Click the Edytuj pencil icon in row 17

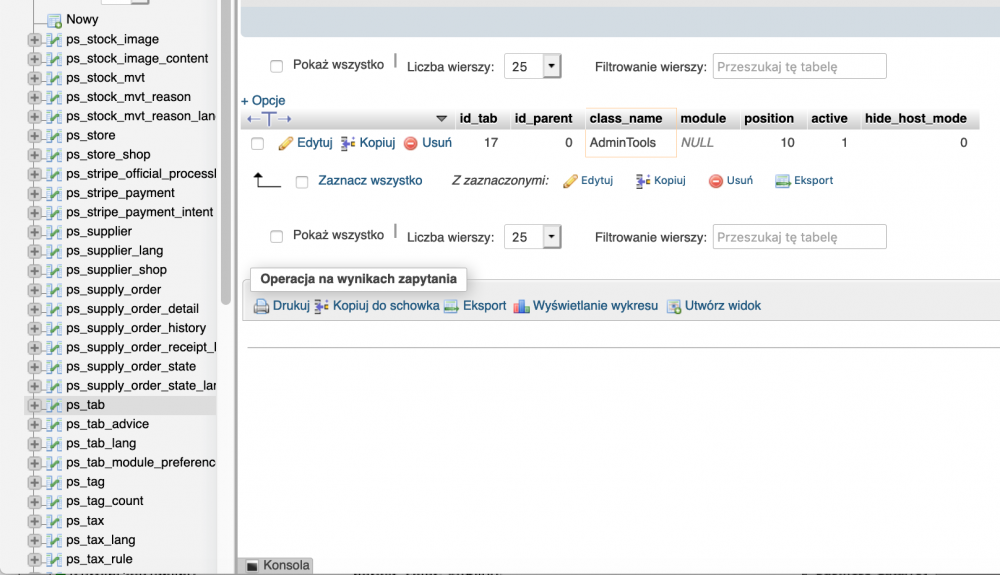pyautogui.click(x=286, y=143)
